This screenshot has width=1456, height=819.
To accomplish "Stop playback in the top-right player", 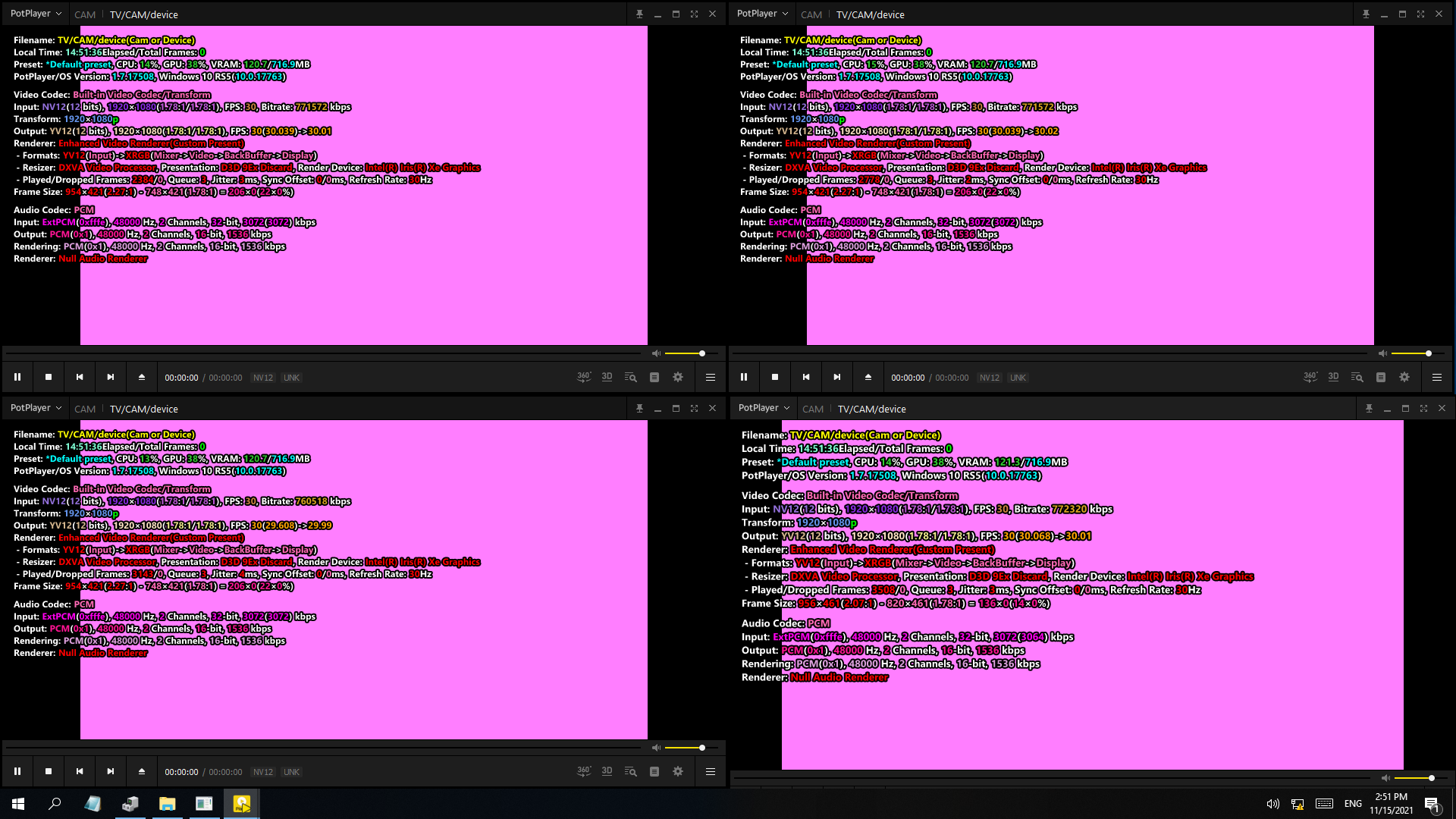I will point(775,377).
